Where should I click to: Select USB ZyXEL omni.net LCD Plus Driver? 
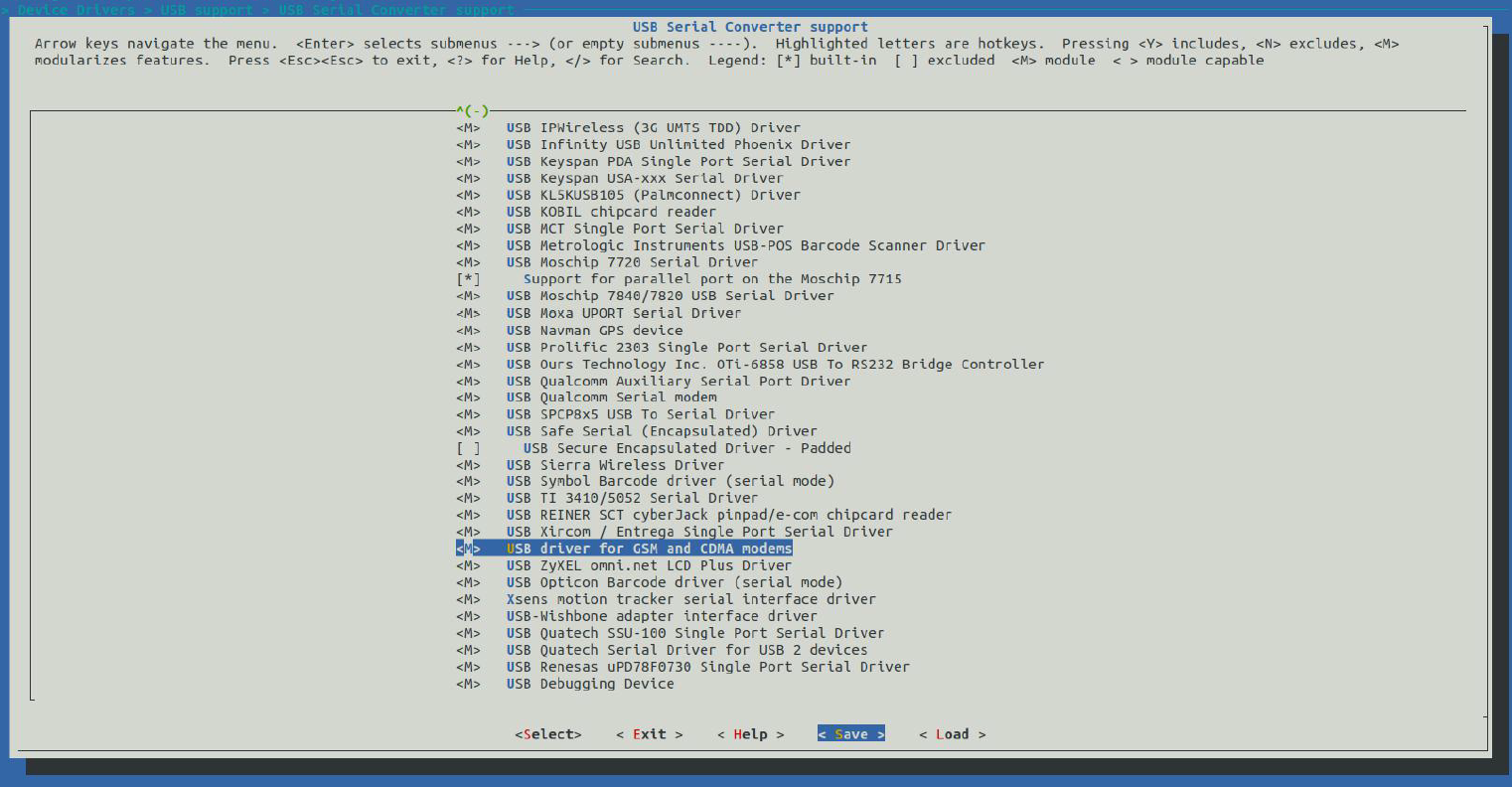coord(649,565)
